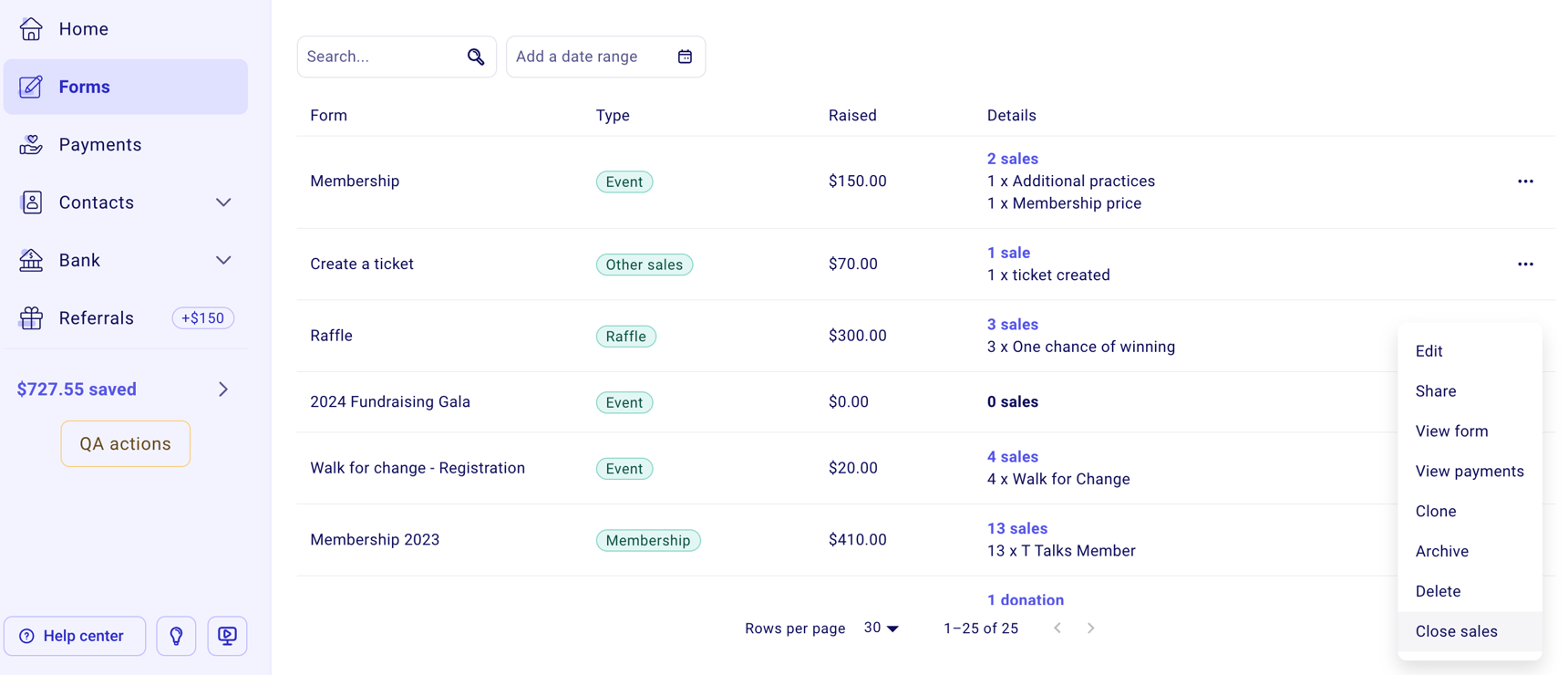Viewport: 1568px width, 675px height.
Task: Open the lightbulb suggestions icon
Action: tap(176, 636)
